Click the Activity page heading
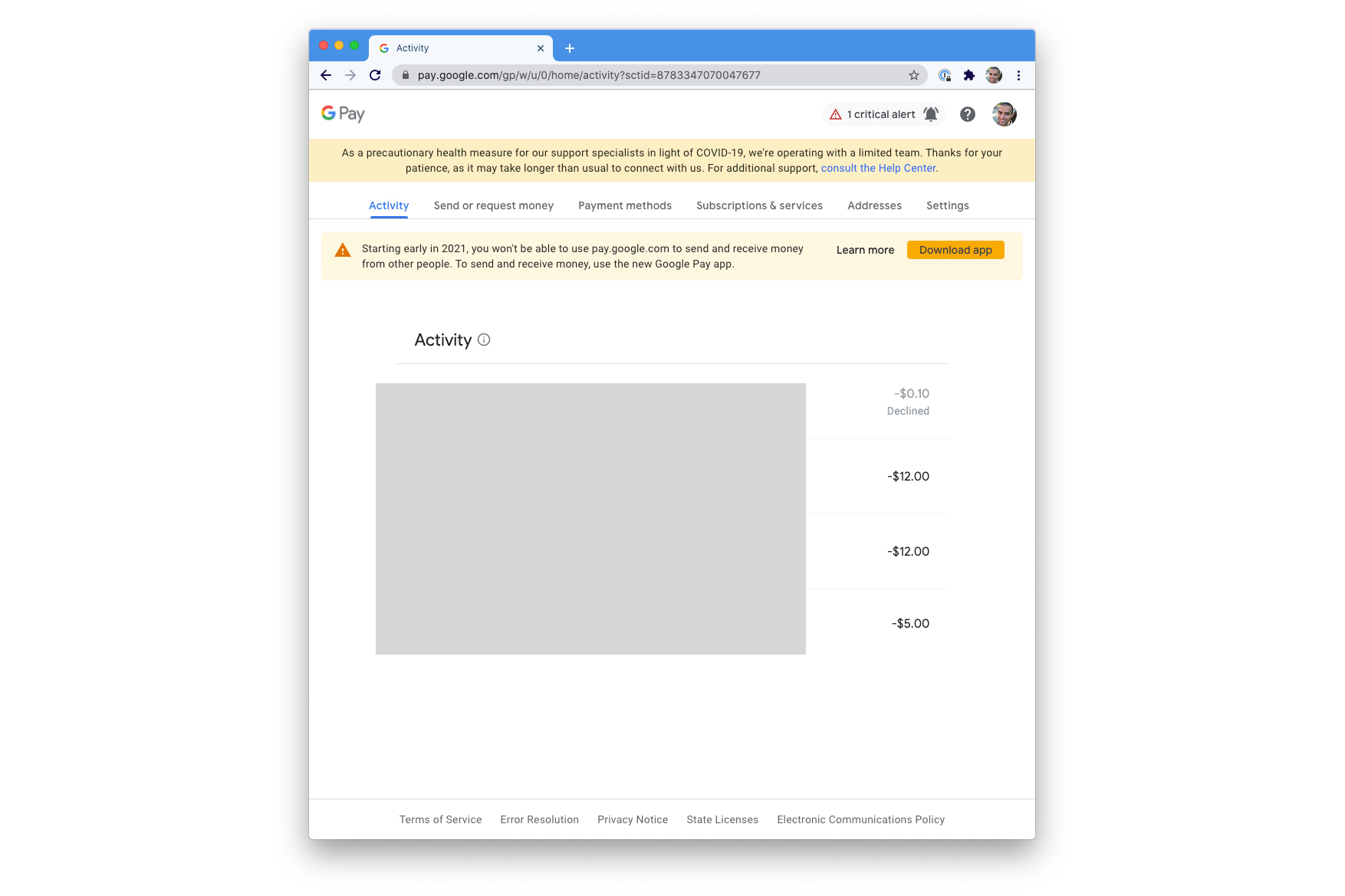This screenshot has height=896, width=1345. tap(443, 340)
